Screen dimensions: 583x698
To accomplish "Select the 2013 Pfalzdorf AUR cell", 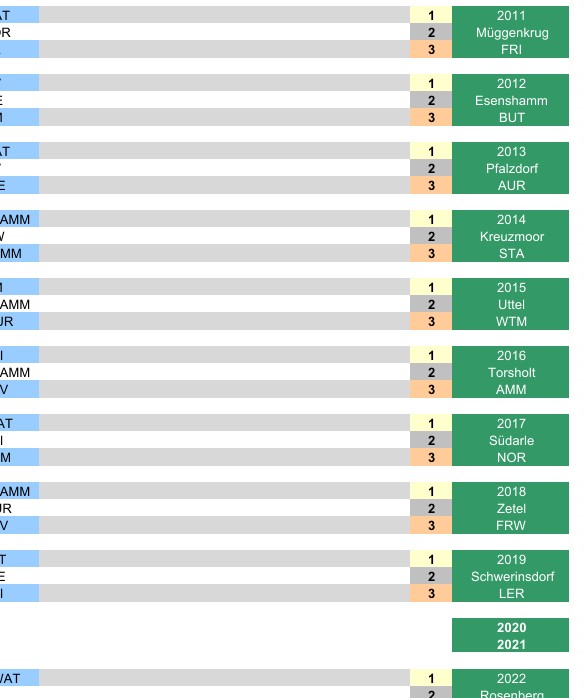I will [x=510, y=168].
